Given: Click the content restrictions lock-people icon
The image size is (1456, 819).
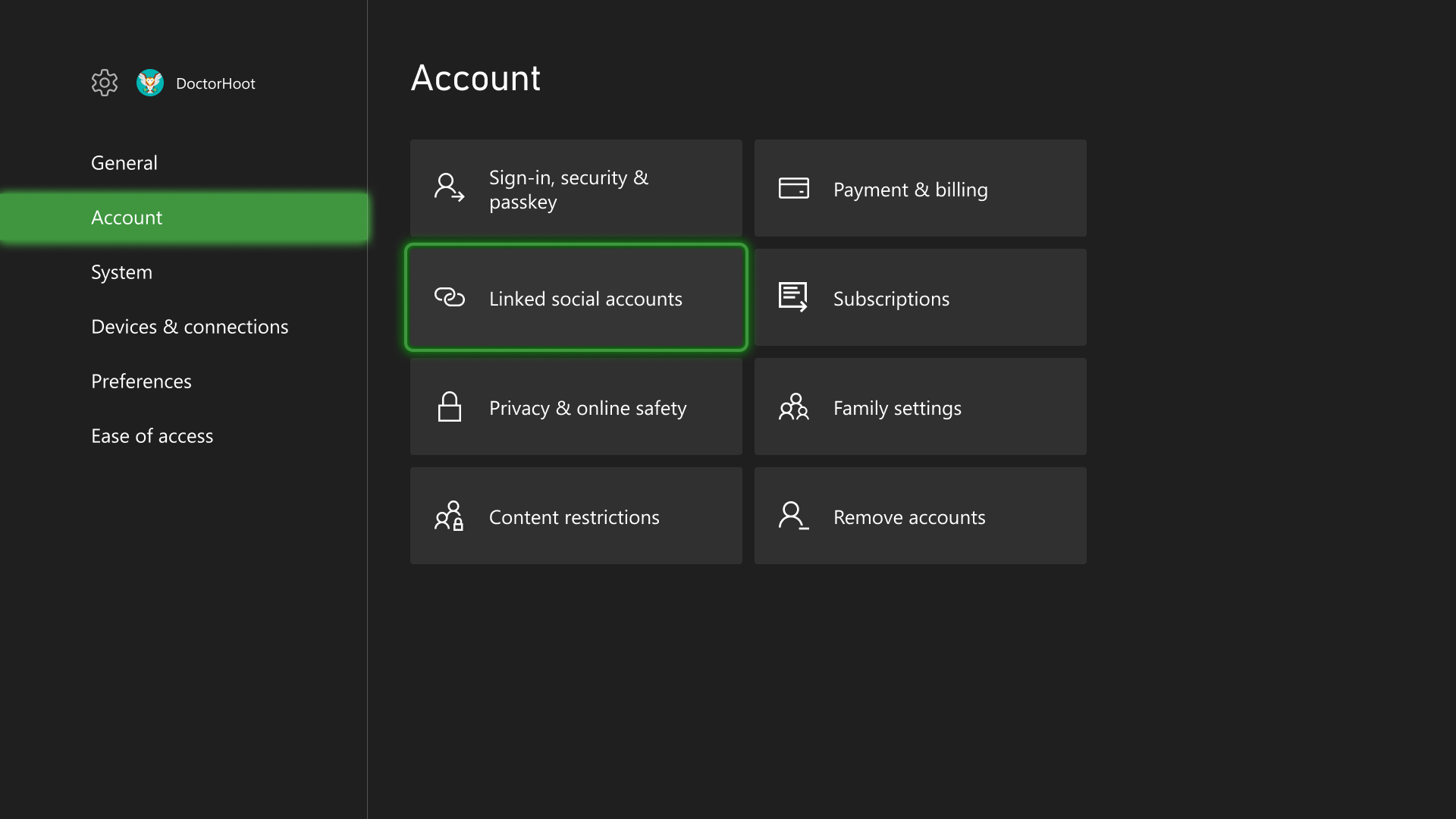Looking at the screenshot, I should (x=449, y=516).
